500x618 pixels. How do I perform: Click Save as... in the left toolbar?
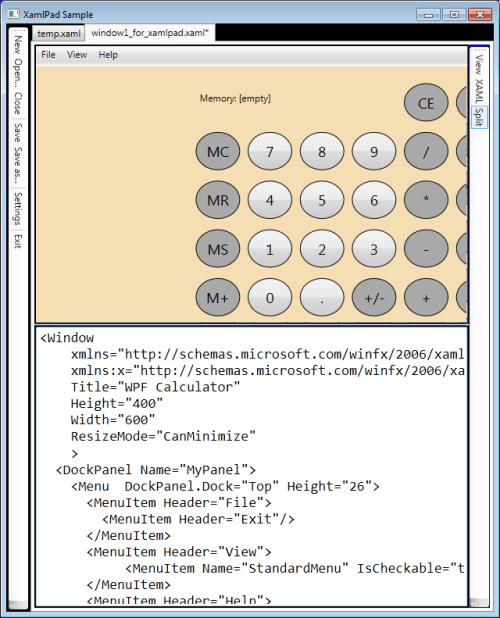(18, 165)
